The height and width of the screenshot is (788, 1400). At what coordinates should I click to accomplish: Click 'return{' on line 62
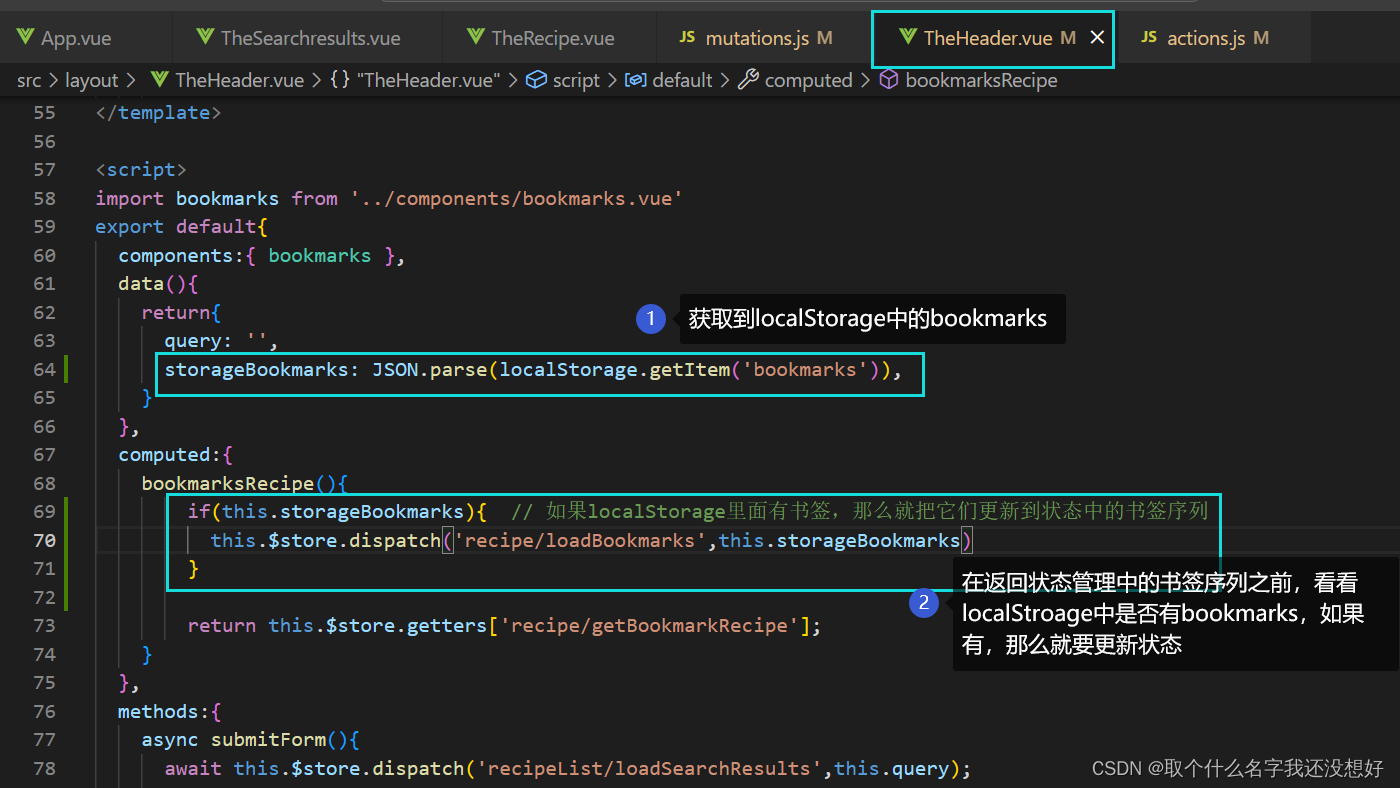pyautogui.click(x=181, y=312)
